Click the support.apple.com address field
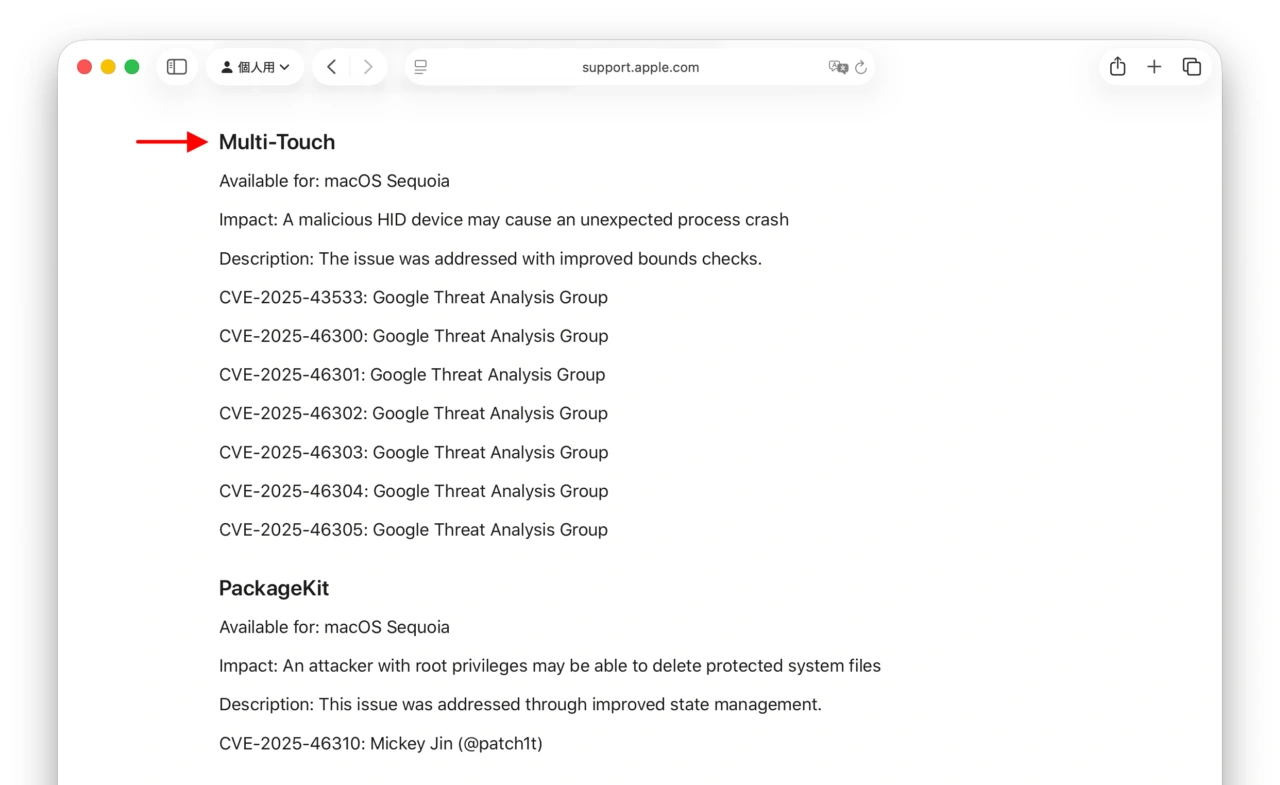 pos(640,67)
